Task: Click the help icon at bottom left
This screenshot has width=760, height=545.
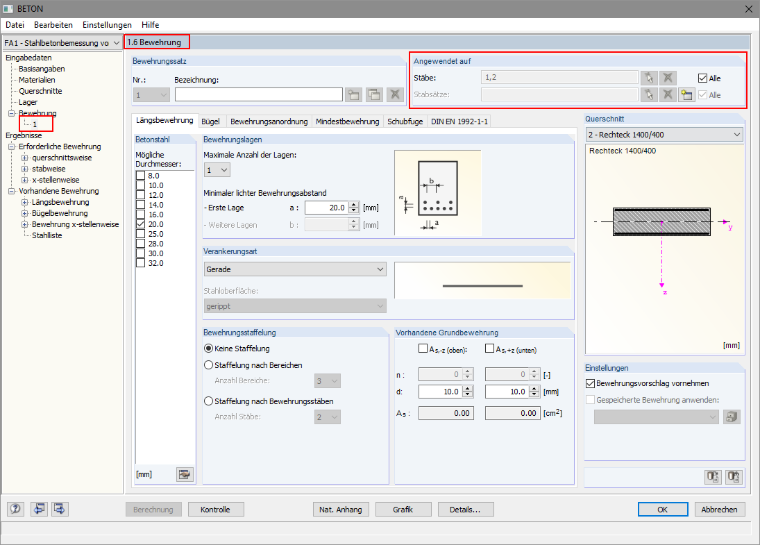Action: [16, 509]
